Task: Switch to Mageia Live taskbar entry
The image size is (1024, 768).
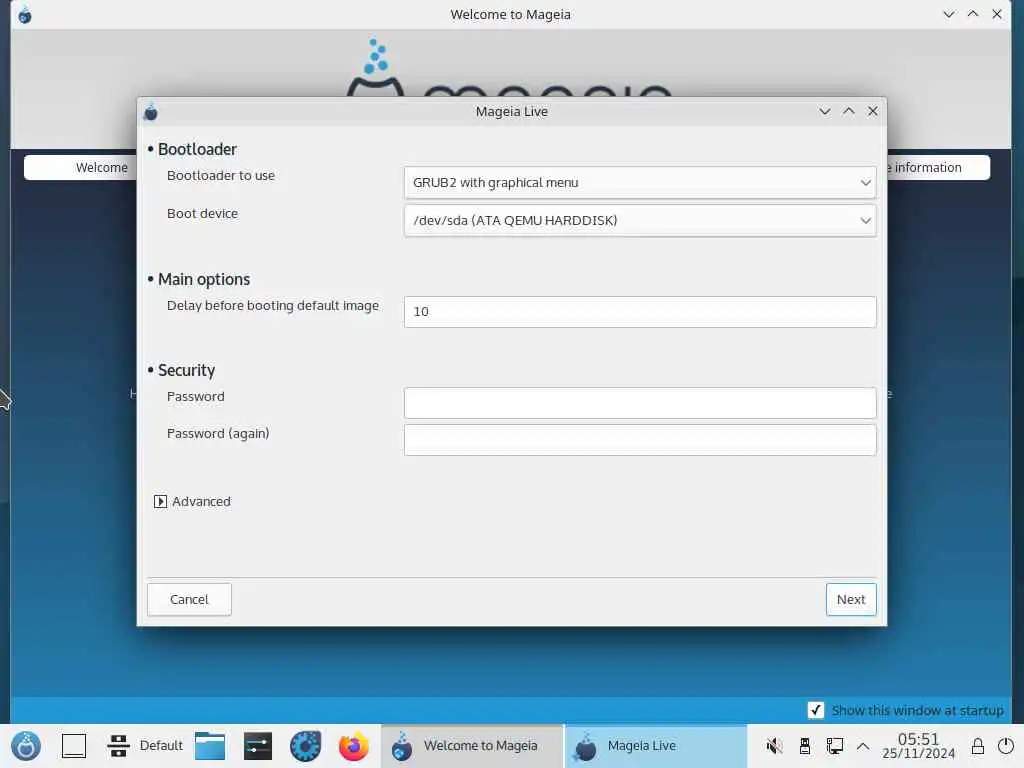Action: pyautogui.click(x=656, y=746)
